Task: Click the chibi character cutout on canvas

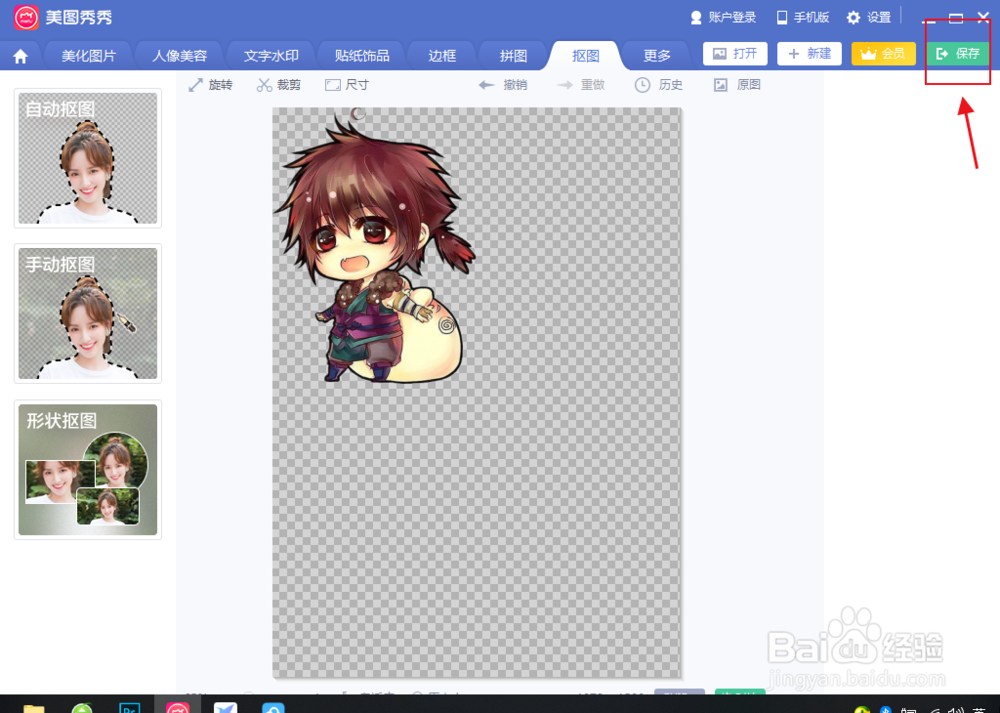Action: (374, 249)
